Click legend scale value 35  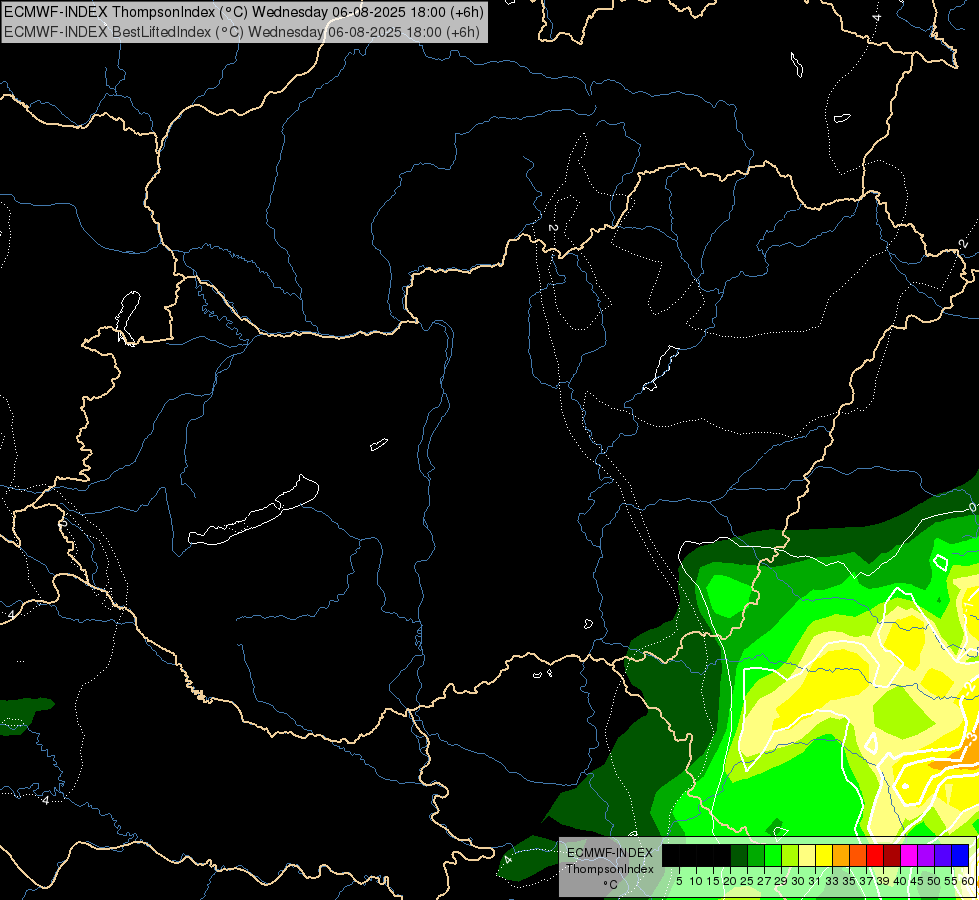coord(850,881)
